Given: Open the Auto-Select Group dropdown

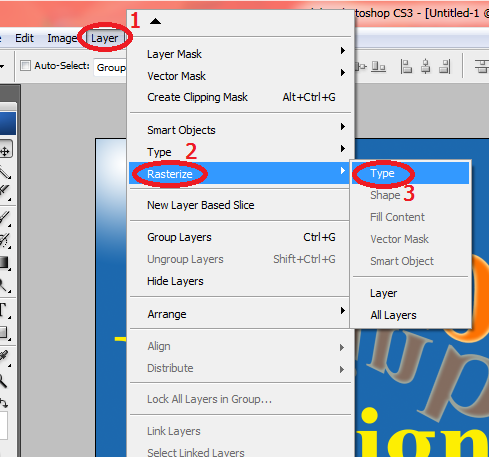Looking at the screenshot, I should pyautogui.click(x=110, y=67).
